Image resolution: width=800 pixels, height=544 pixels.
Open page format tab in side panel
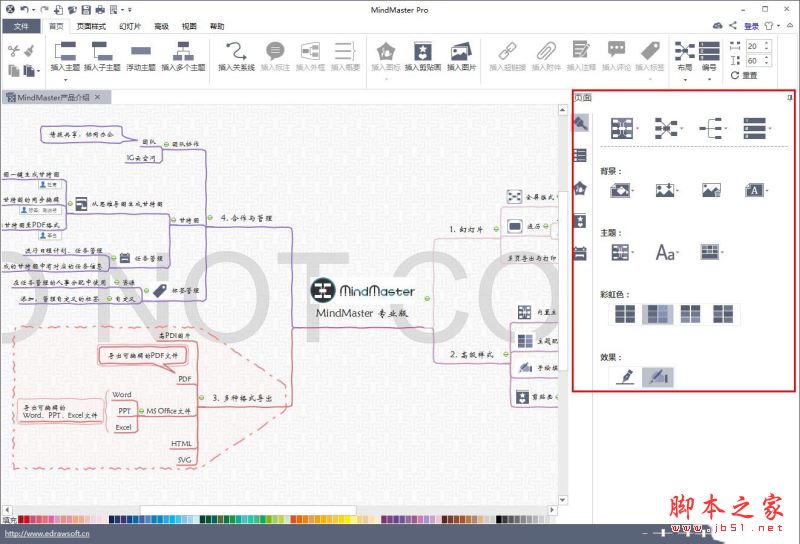click(x=580, y=123)
